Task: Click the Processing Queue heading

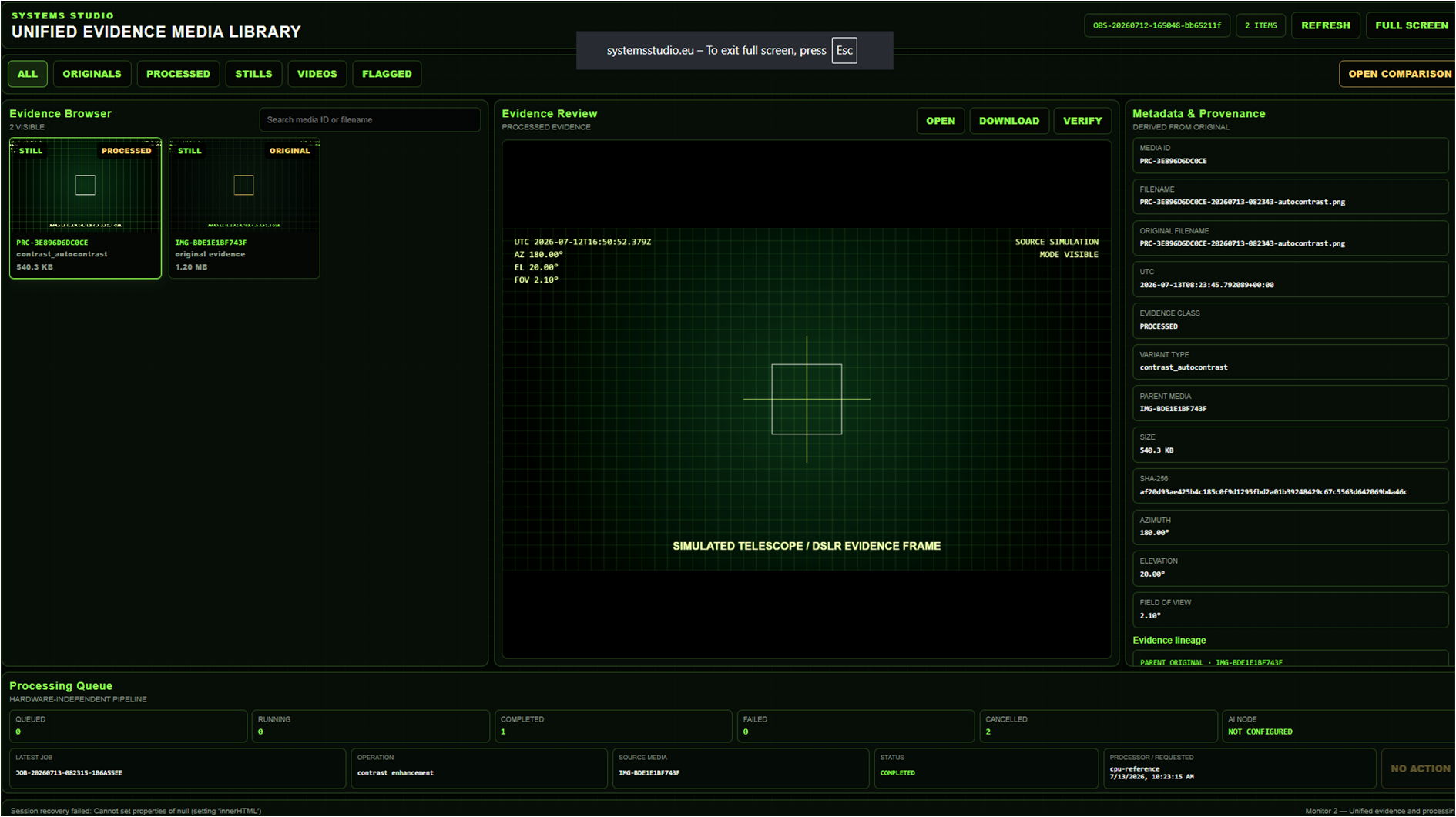Action: (61, 686)
